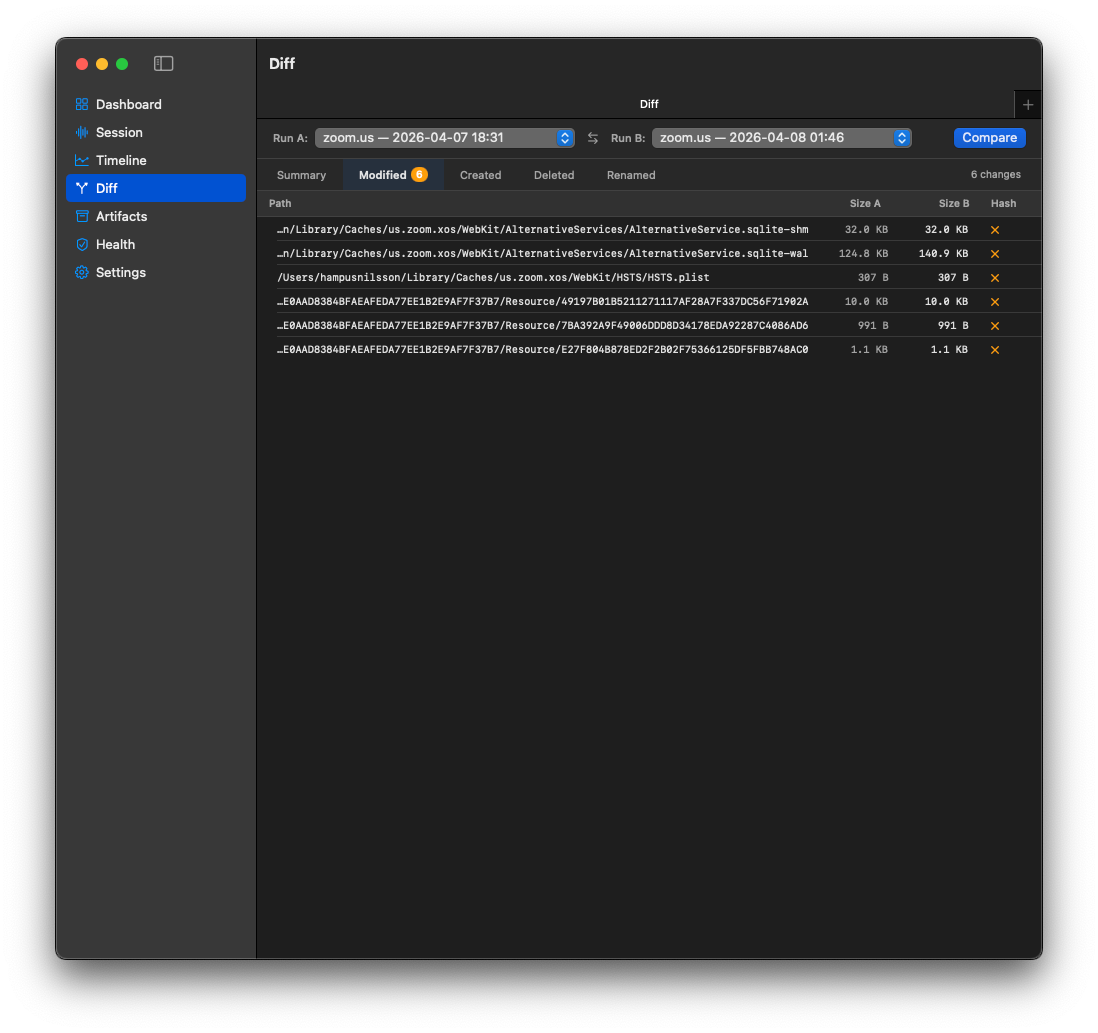Open Settings via the gear icon
1098x1033 pixels.
(x=120, y=272)
